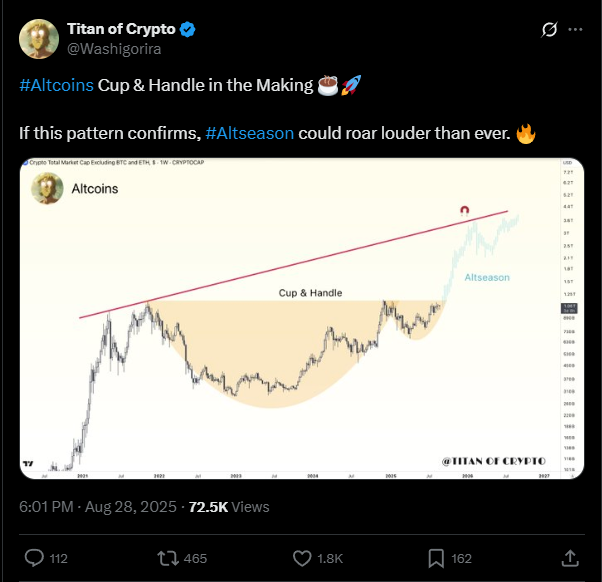This screenshot has width=602, height=582.
Task: Open the reply comment icon
Action: pyautogui.click(x=34, y=558)
